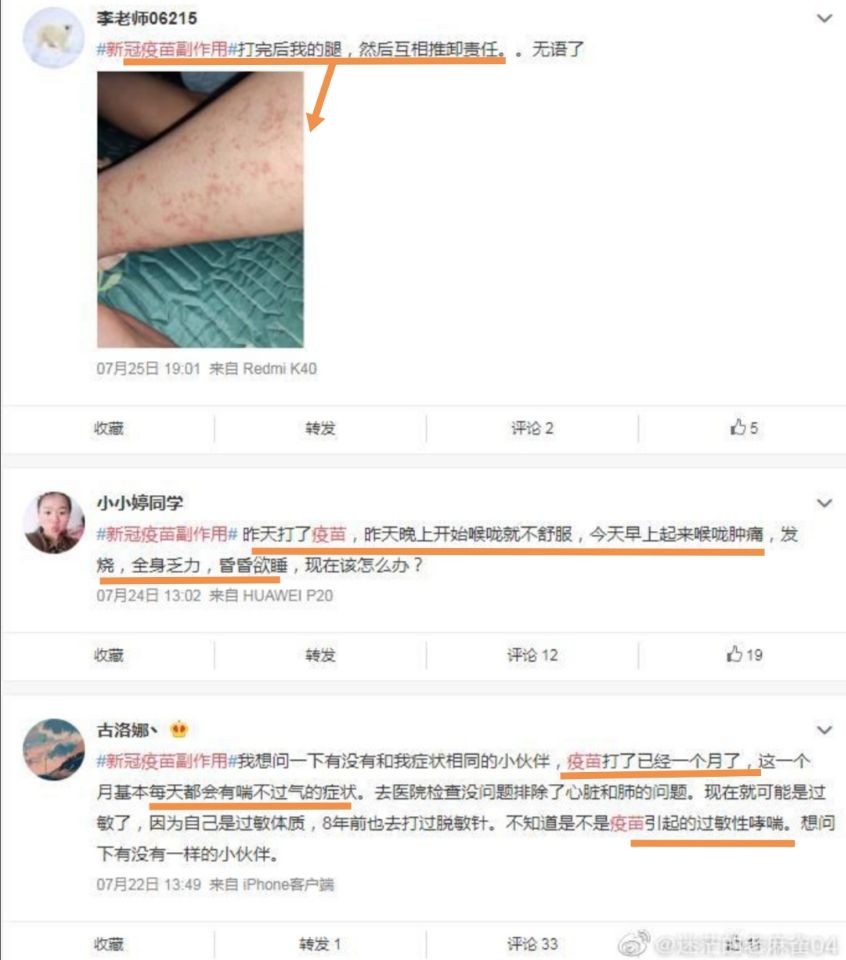The width and height of the screenshot is (846, 960).
Task: Click 转发 under 小小婷同学's post
Action: (321, 655)
